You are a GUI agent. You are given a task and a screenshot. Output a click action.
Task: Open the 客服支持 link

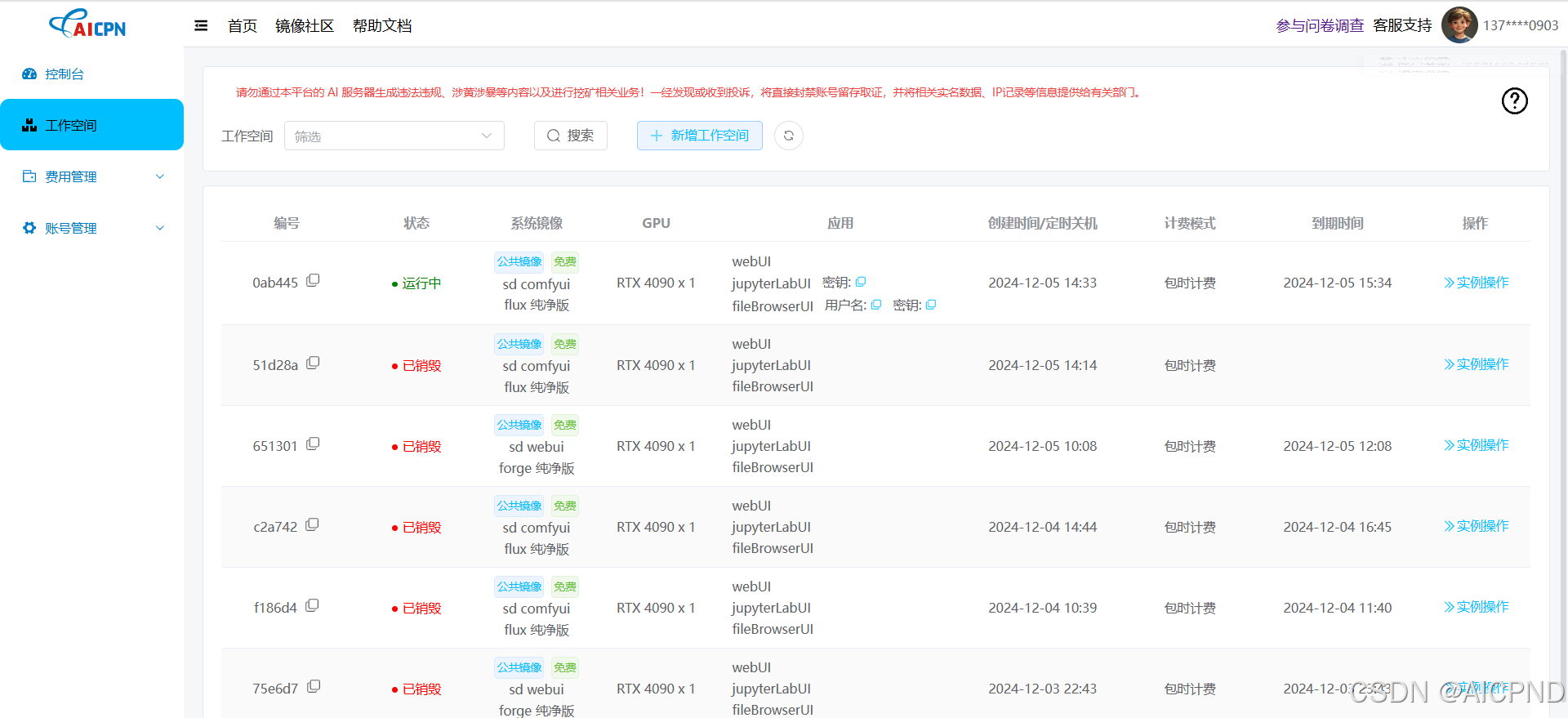[x=1402, y=25]
